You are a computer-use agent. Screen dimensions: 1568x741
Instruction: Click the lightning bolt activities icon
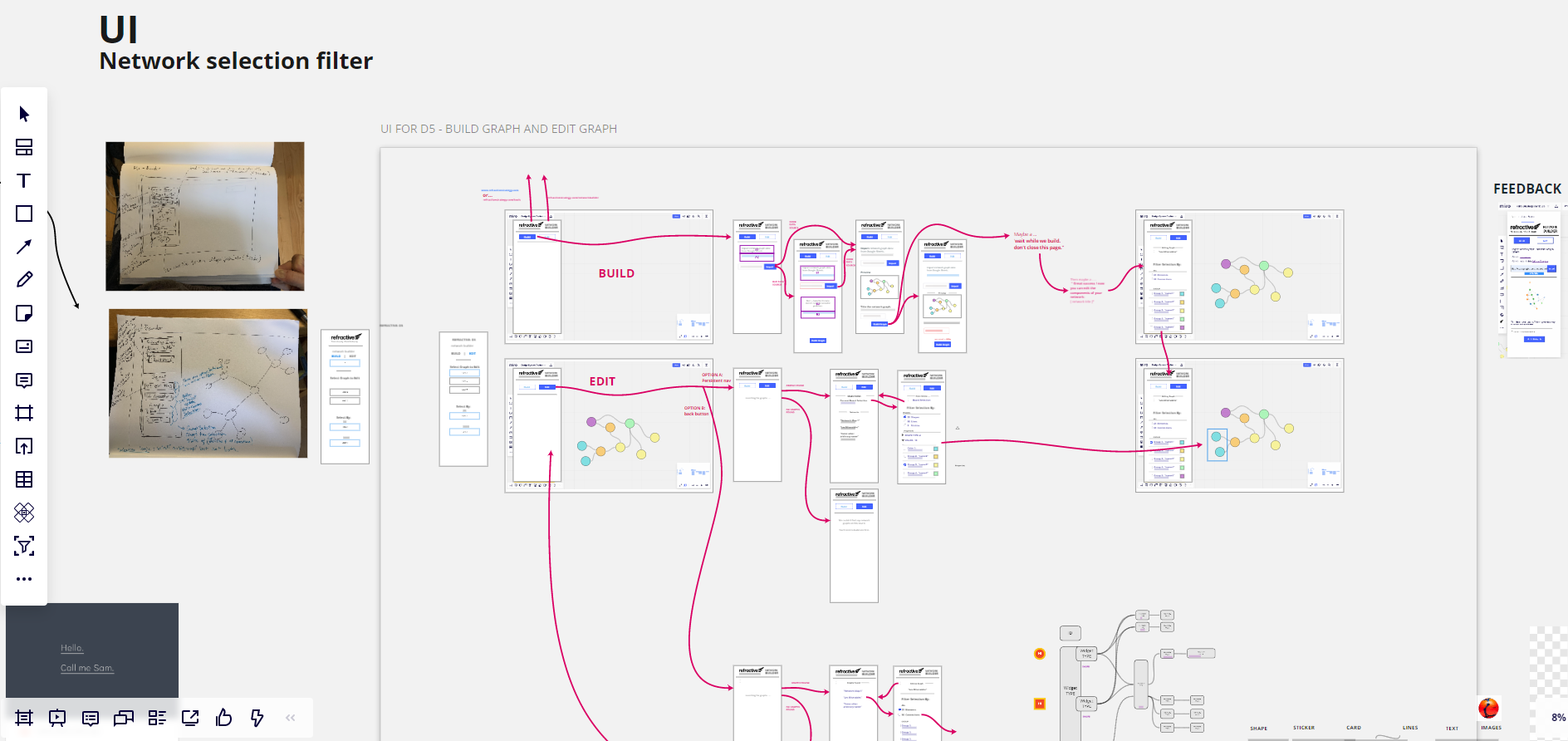257,718
